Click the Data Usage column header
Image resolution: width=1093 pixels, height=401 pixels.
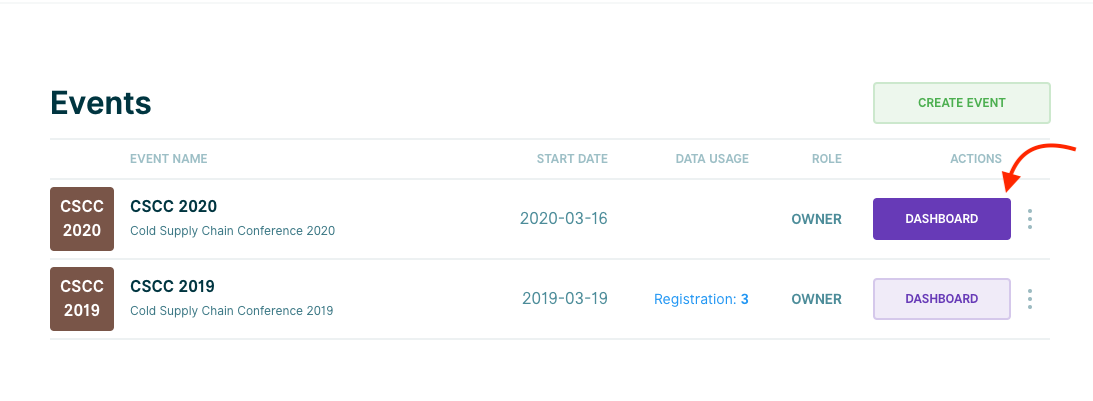point(712,159)
